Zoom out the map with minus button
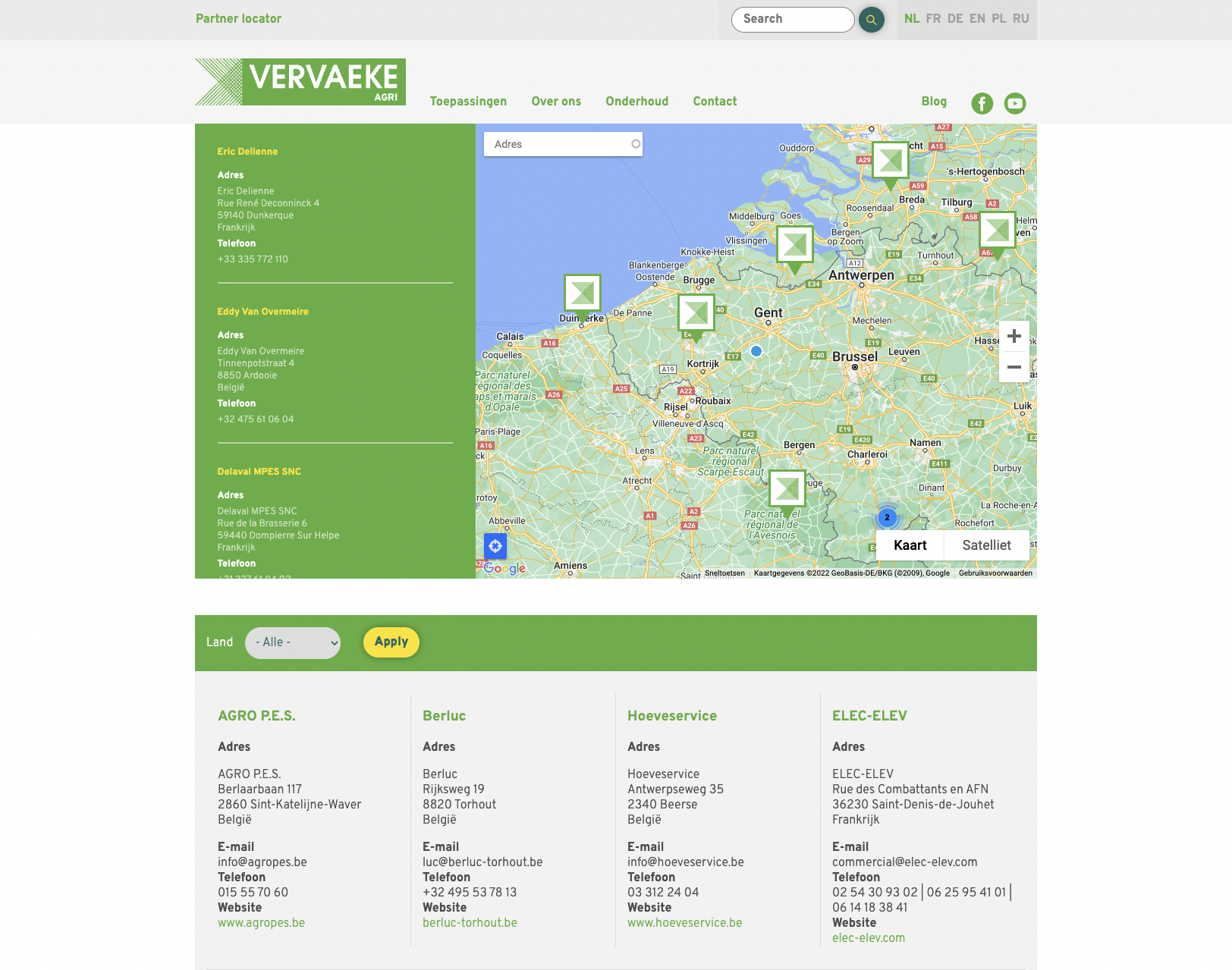Viewport: 1232px width, 970px height. coord(1014,367)
